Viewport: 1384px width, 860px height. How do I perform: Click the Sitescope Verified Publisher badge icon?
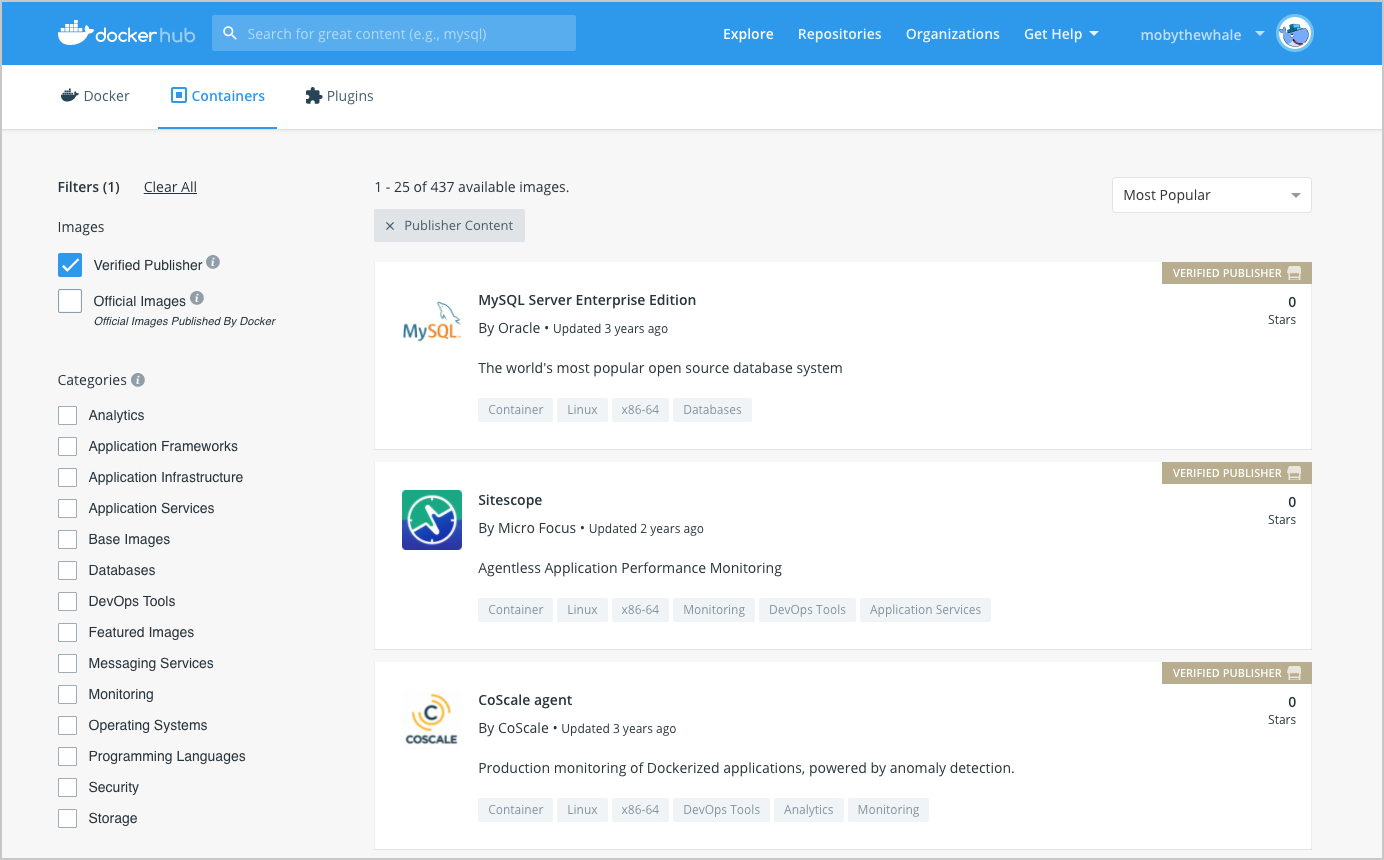[1294, 473]
